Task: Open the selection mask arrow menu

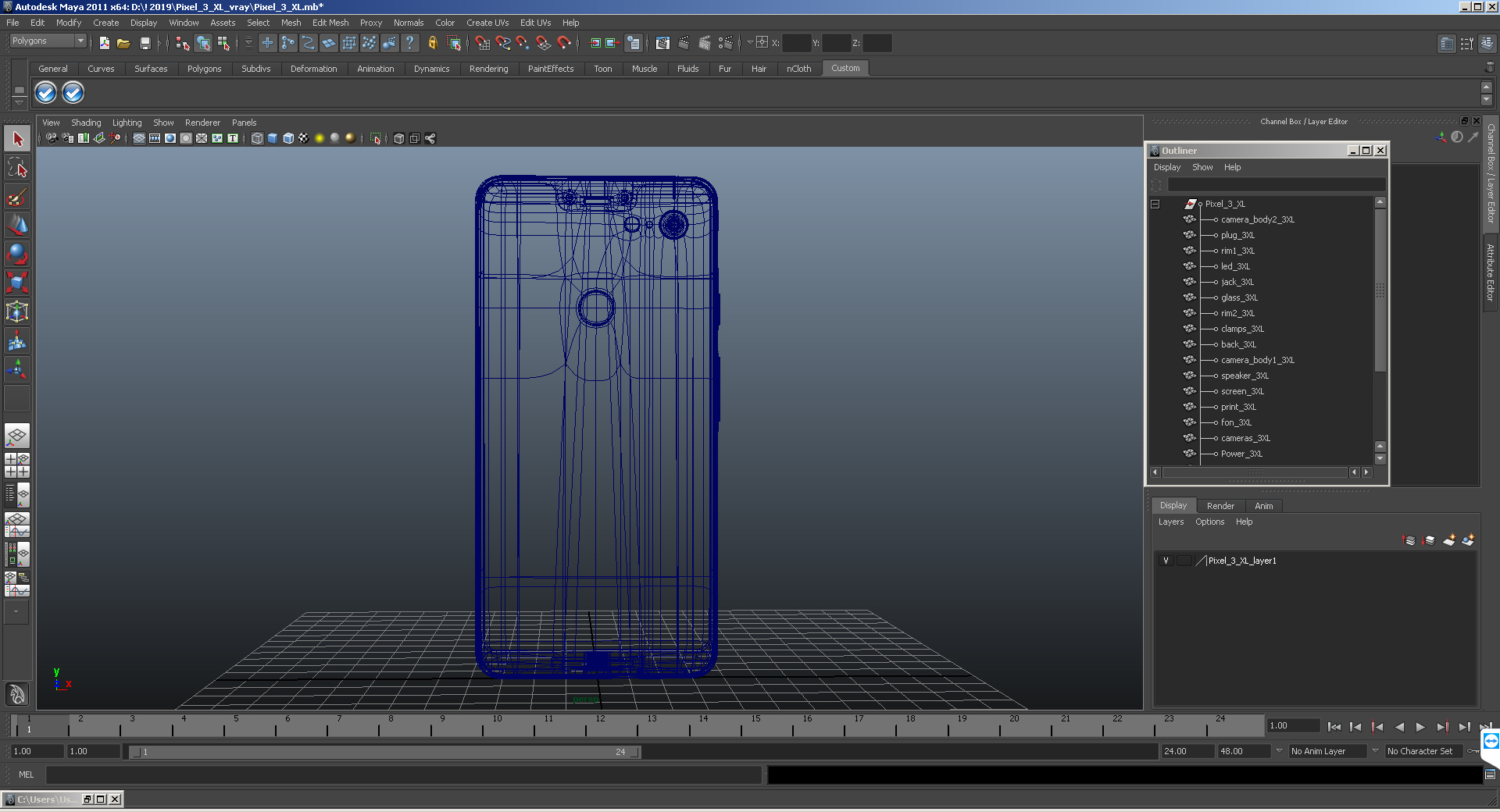Action: (x=248, y=43)
